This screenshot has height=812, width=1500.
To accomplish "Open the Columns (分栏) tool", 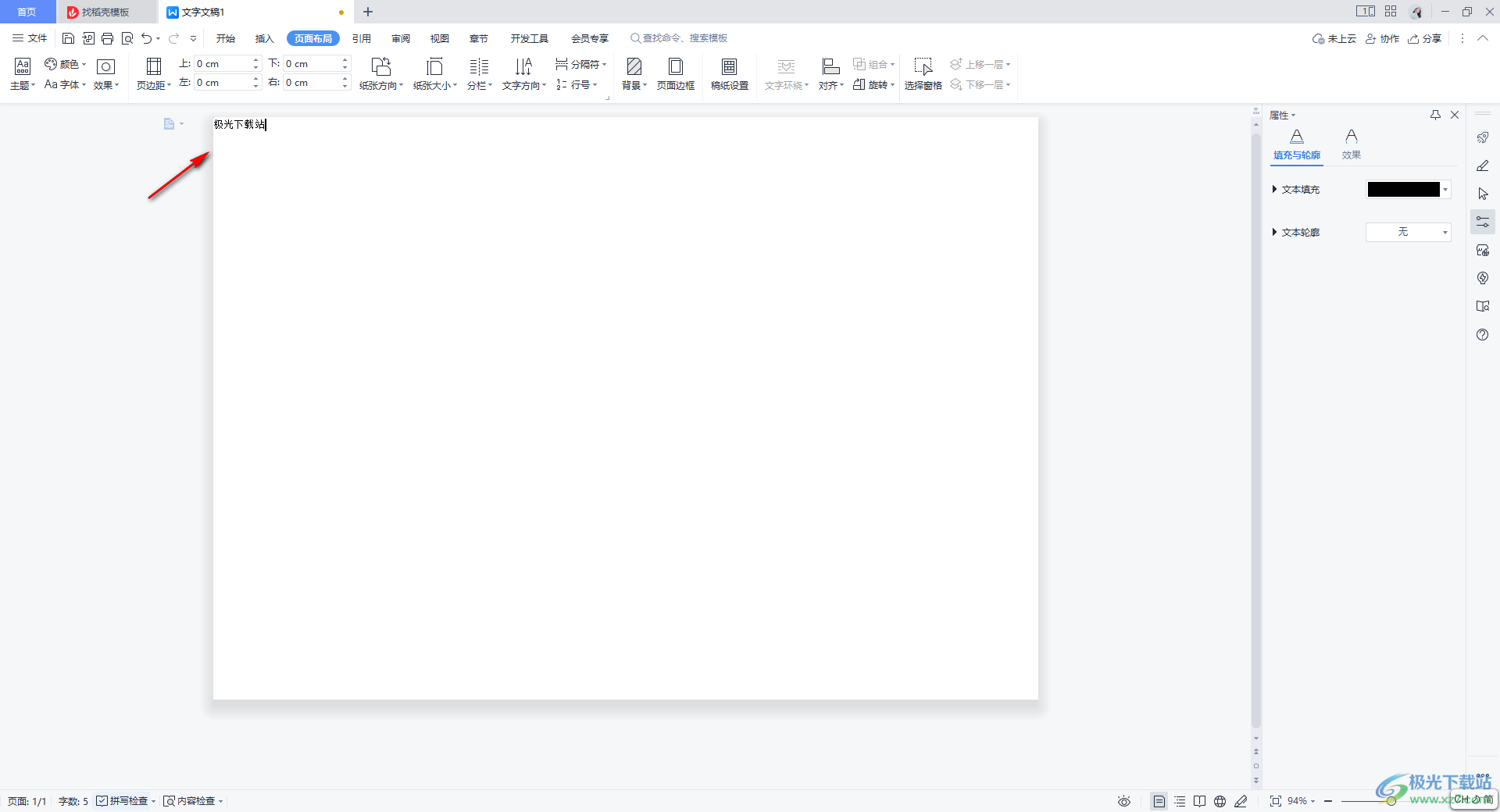I will [480, 74].
